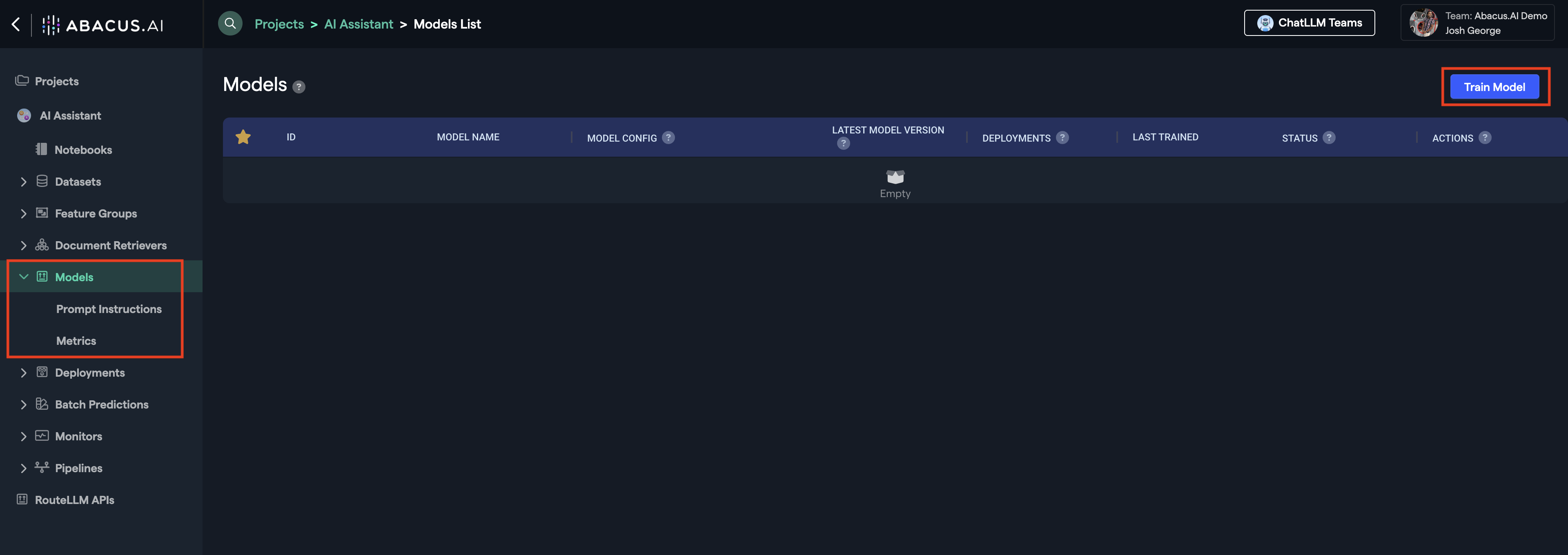Click Deployments column help icon

tap(1062, 138)
